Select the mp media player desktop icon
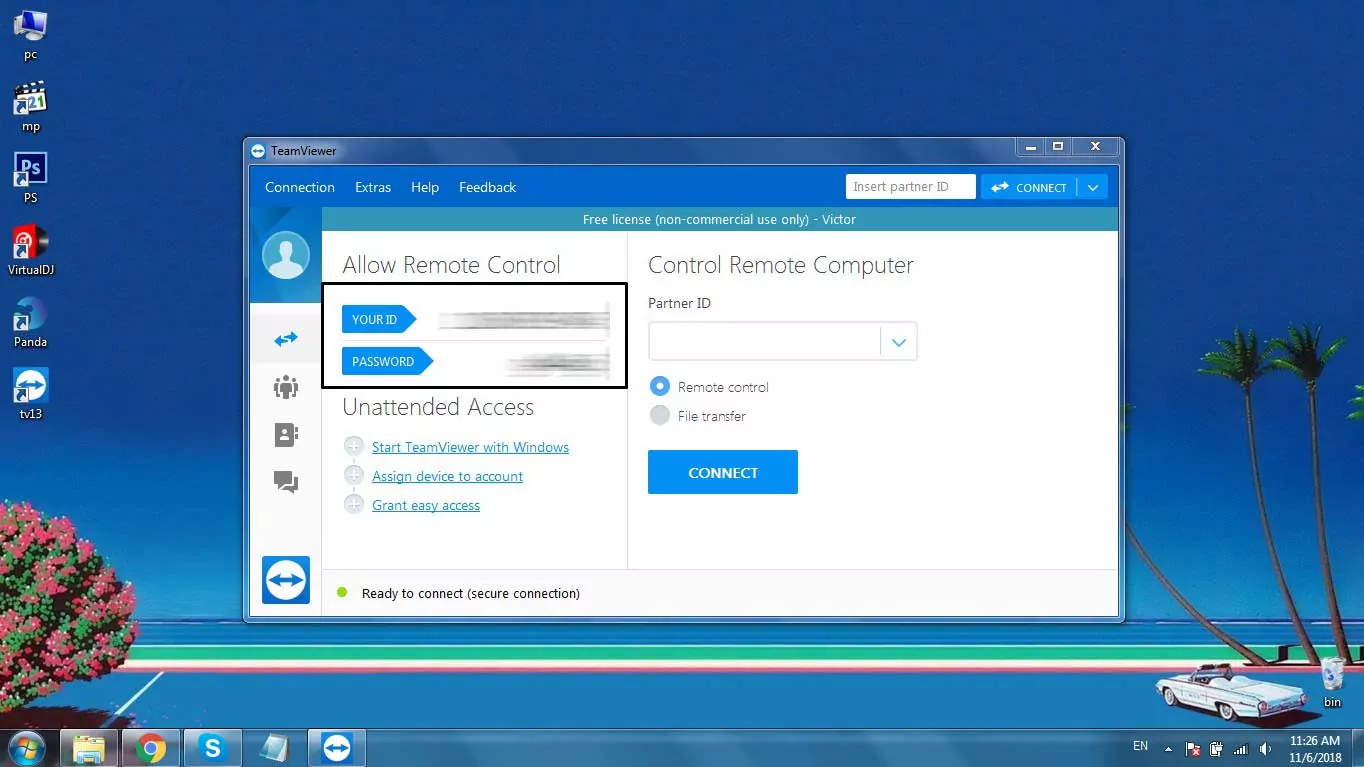Viewport: 1364px width, 767px height. coord(31,106)
